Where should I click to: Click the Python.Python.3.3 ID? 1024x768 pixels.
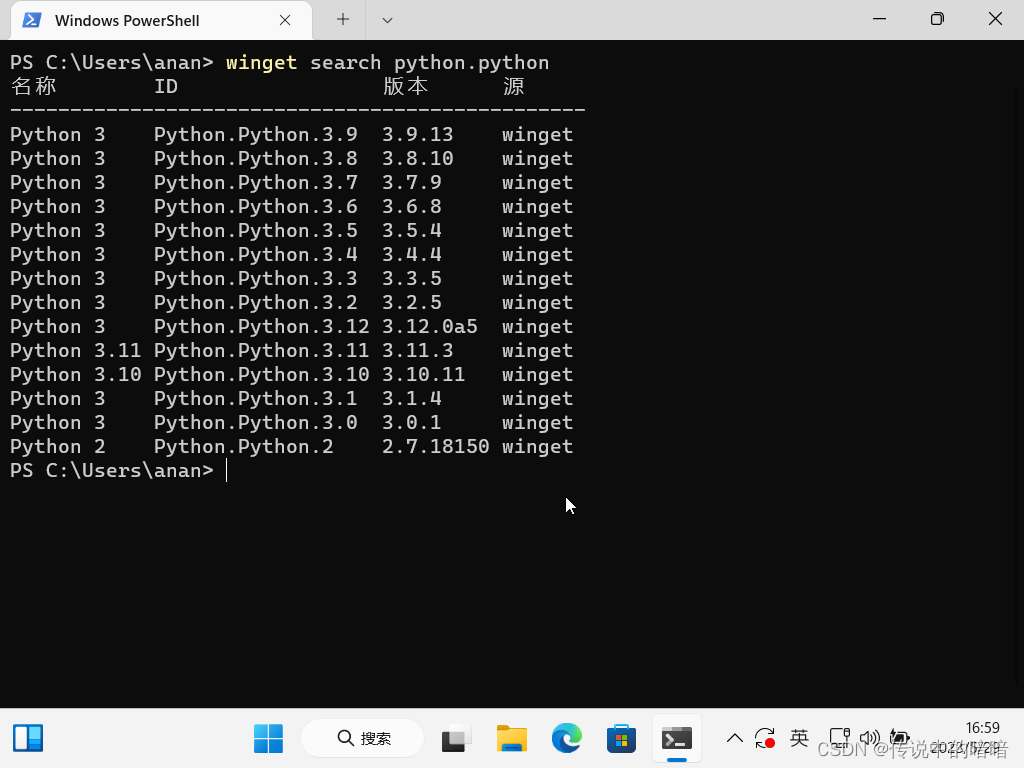coord(255,279)
